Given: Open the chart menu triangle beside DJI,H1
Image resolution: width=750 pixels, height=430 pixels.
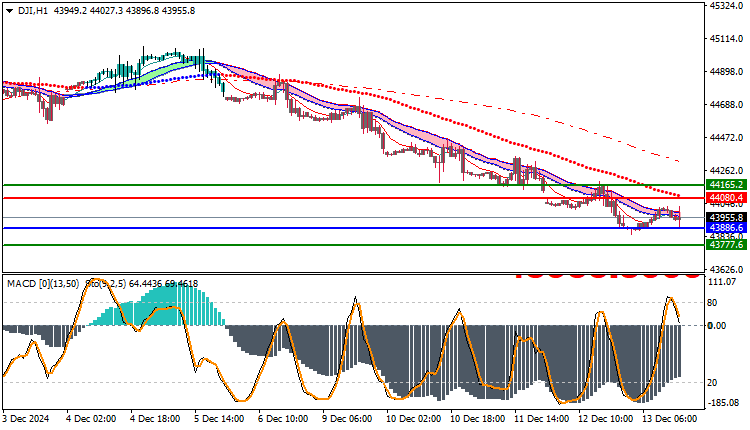Looking at the screenshot, I should (10, 11).
